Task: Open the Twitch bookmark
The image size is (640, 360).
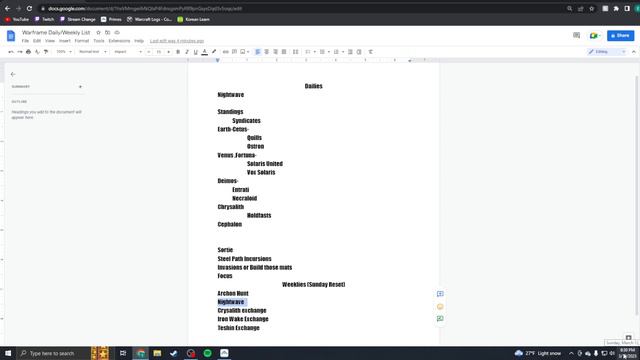Action: point(44,19)
